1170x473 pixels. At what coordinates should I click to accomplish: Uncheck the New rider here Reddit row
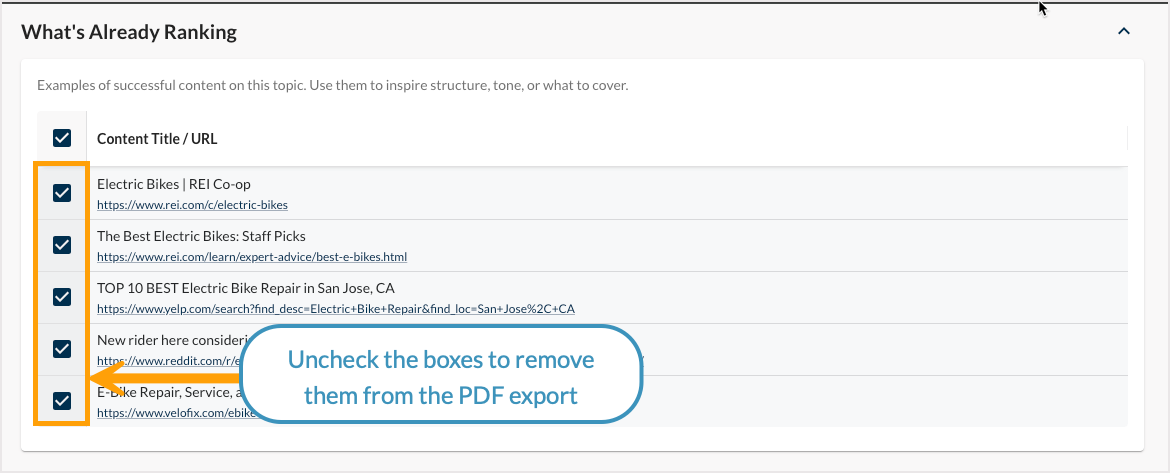[62, 349]
